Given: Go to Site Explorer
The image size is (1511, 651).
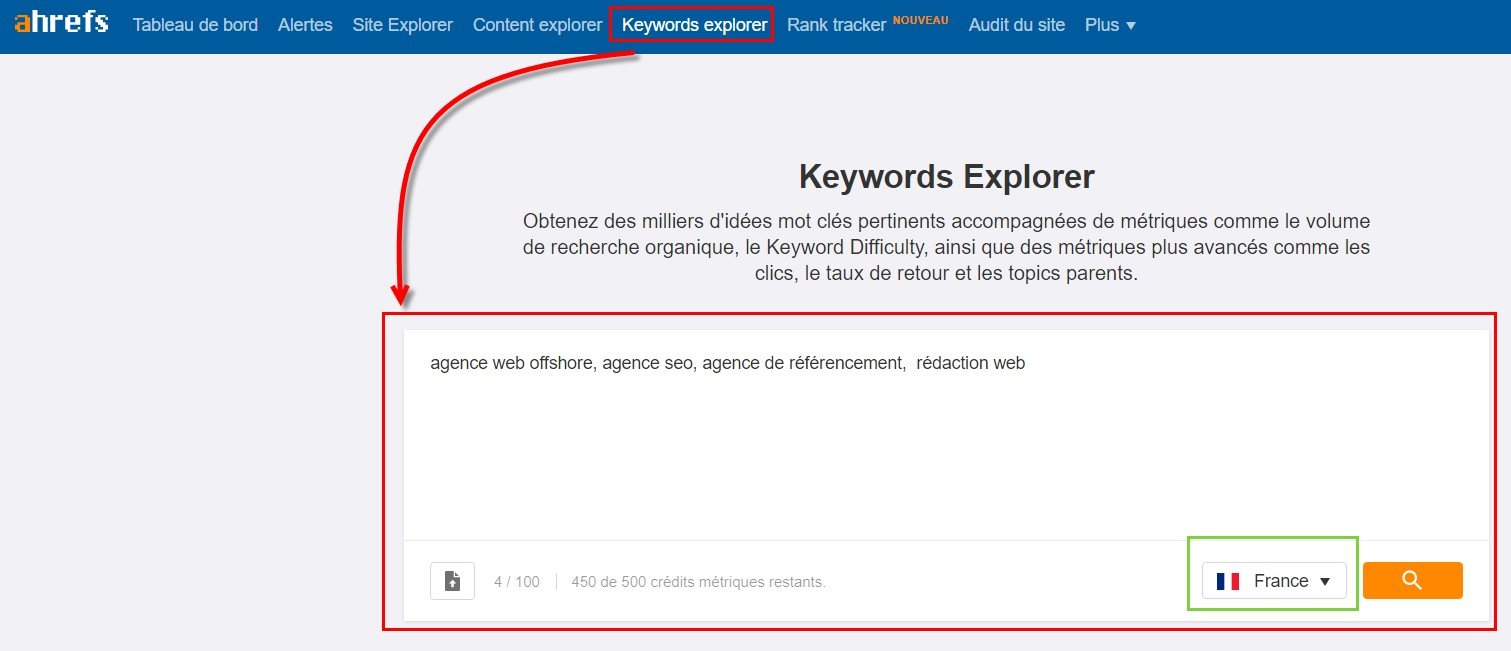Looking at the screenshot, I should 402,25.
